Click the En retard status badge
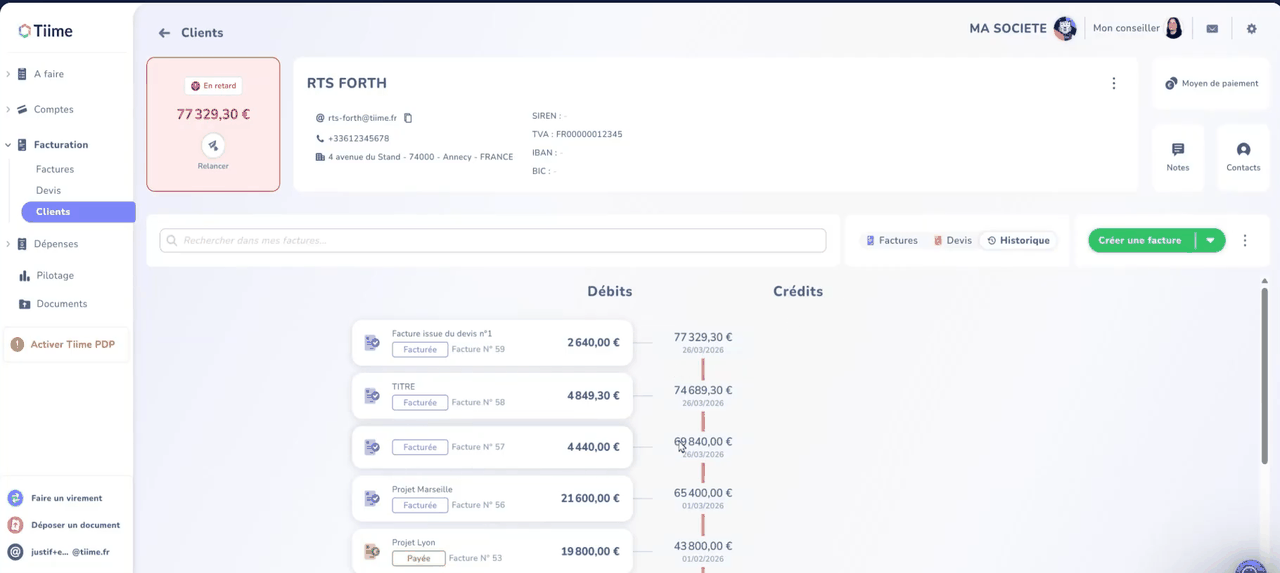The image size is (1280, 573). pyautogui.click(x=213, y=86)
